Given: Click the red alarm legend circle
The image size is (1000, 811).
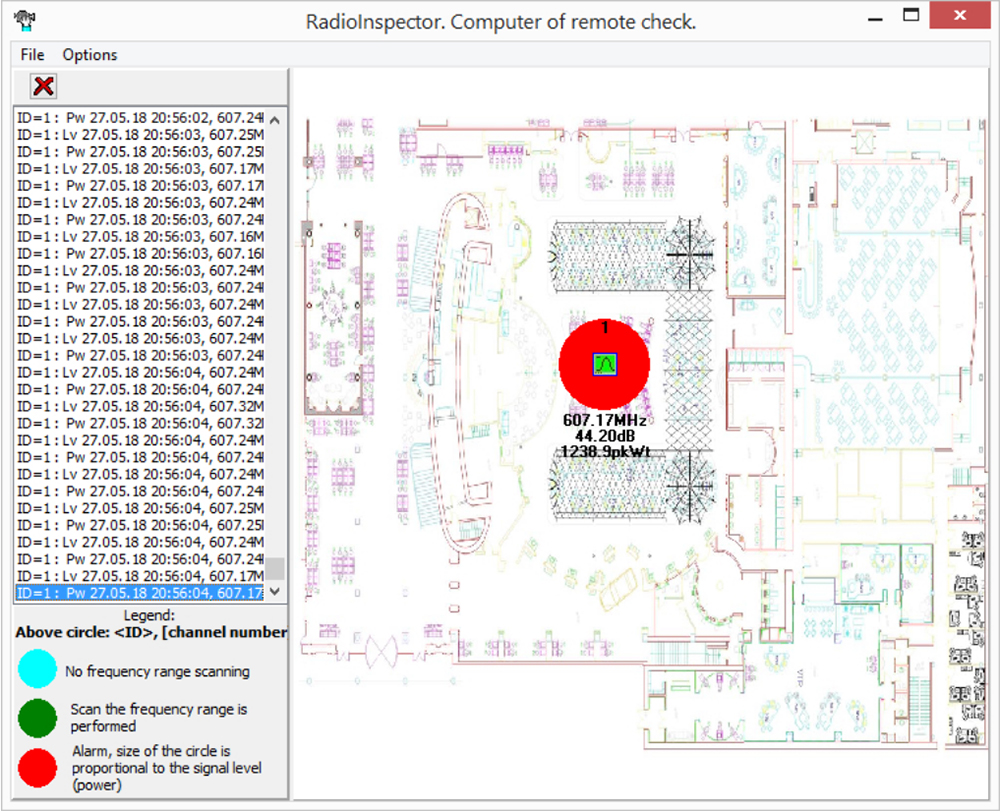Looking at the screenshot, I should (x=37, y=768).
